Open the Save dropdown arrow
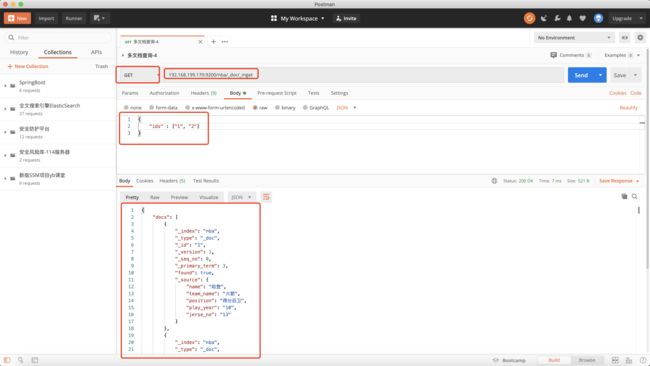This screenshot has width=650, height=366. click(x=635, y=75)
